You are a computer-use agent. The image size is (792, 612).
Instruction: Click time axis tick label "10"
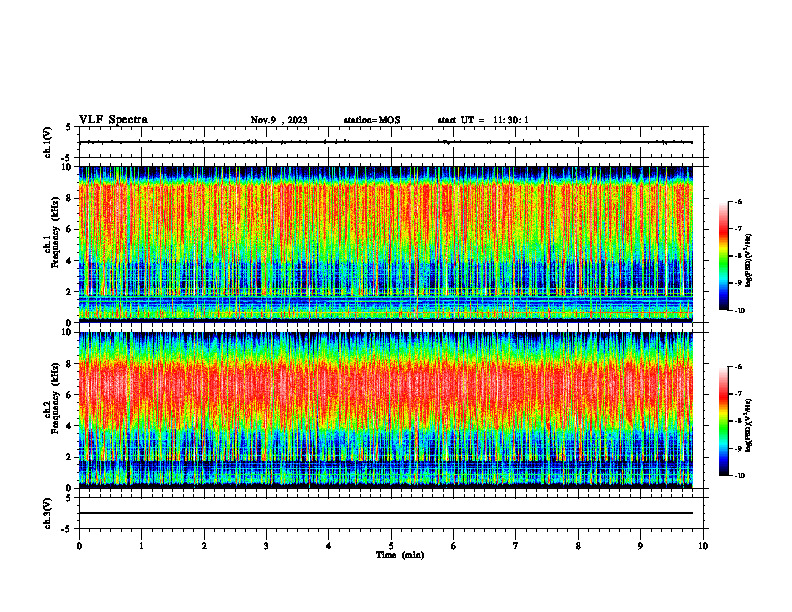pyautogui.click(x=703, y=546)
